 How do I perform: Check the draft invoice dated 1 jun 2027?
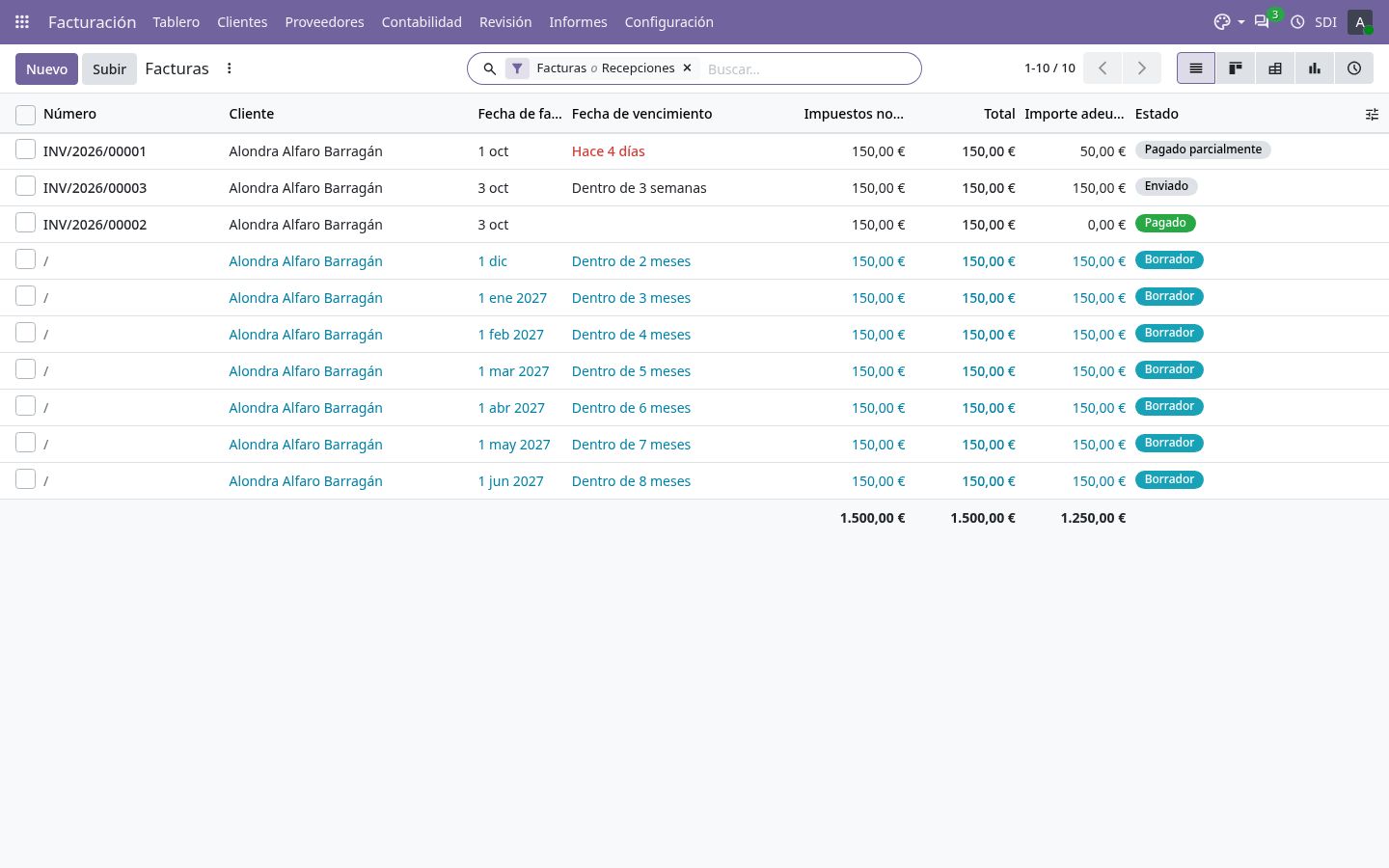(x=26, y=479)
